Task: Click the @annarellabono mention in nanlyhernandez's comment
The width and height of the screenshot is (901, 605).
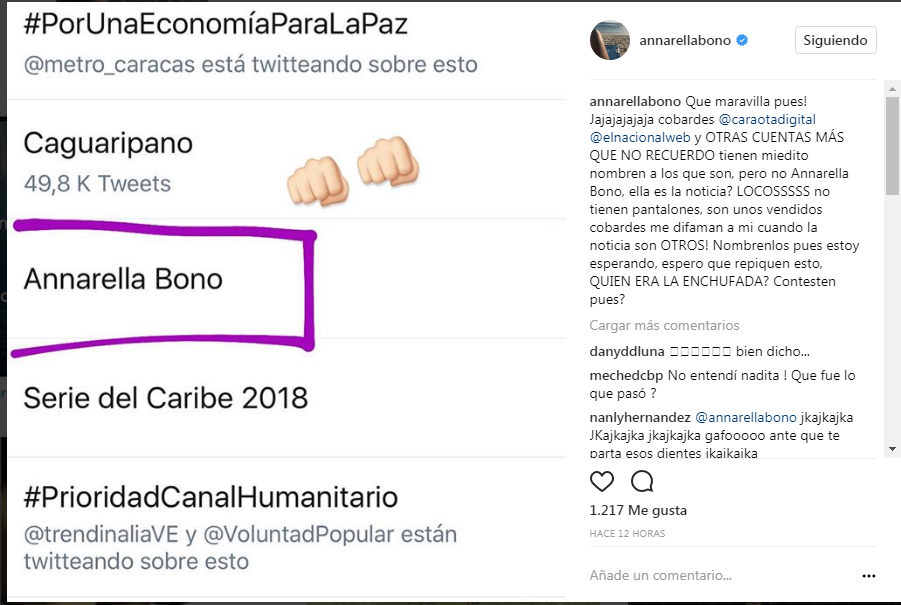Action: (x=746, y=417)
